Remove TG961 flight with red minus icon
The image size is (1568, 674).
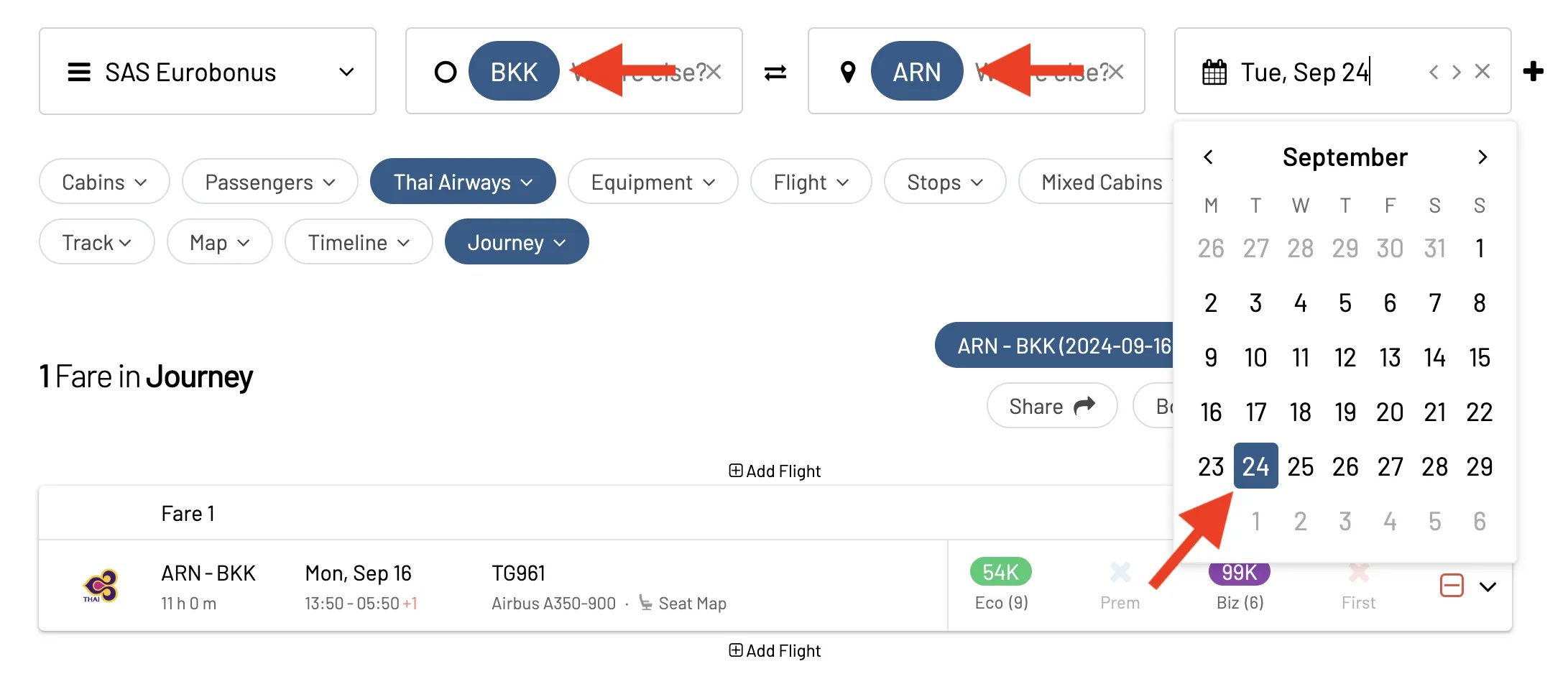(1452, 585)
